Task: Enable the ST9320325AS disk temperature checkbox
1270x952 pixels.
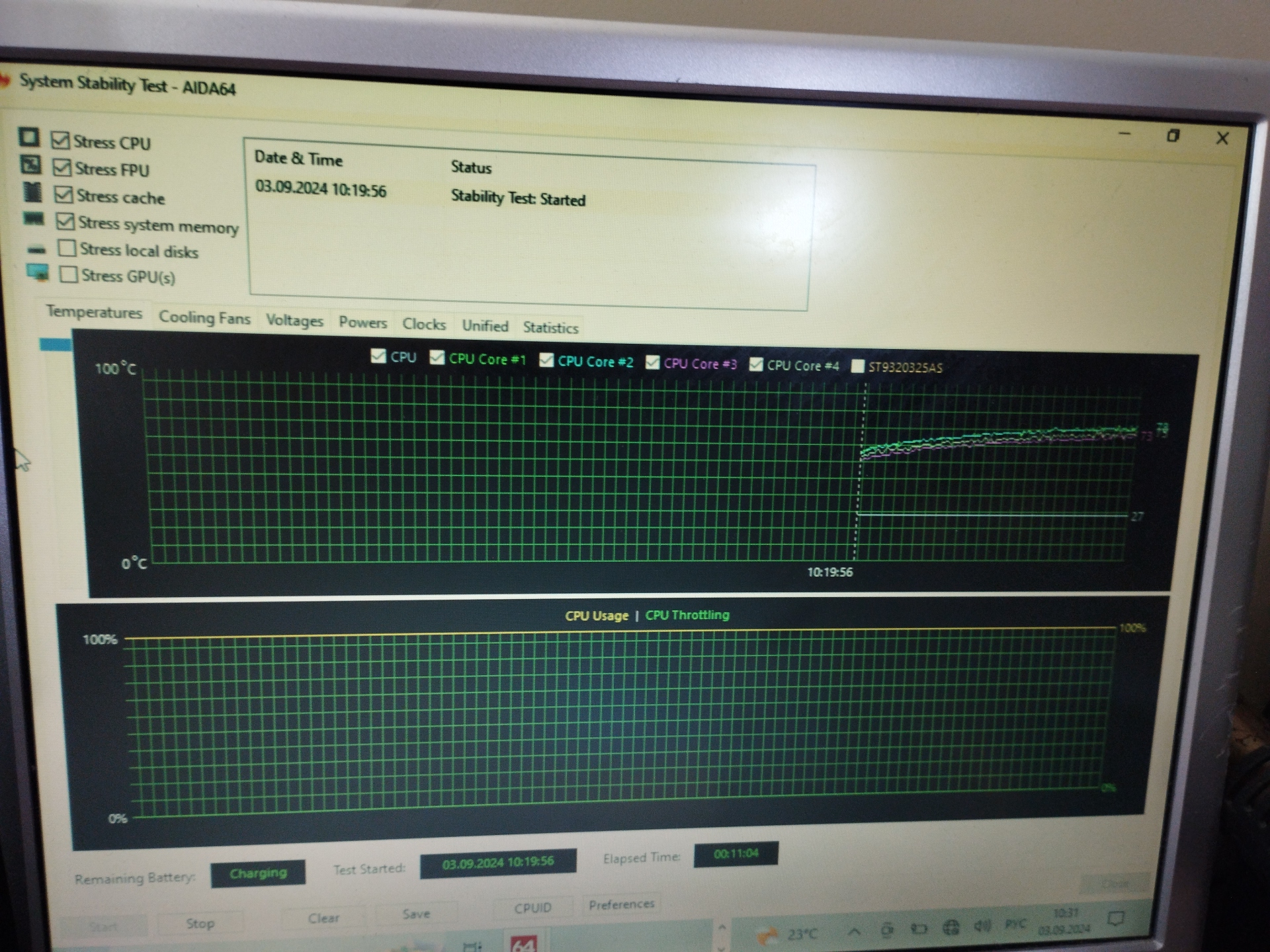Action: tap(858, 366)
